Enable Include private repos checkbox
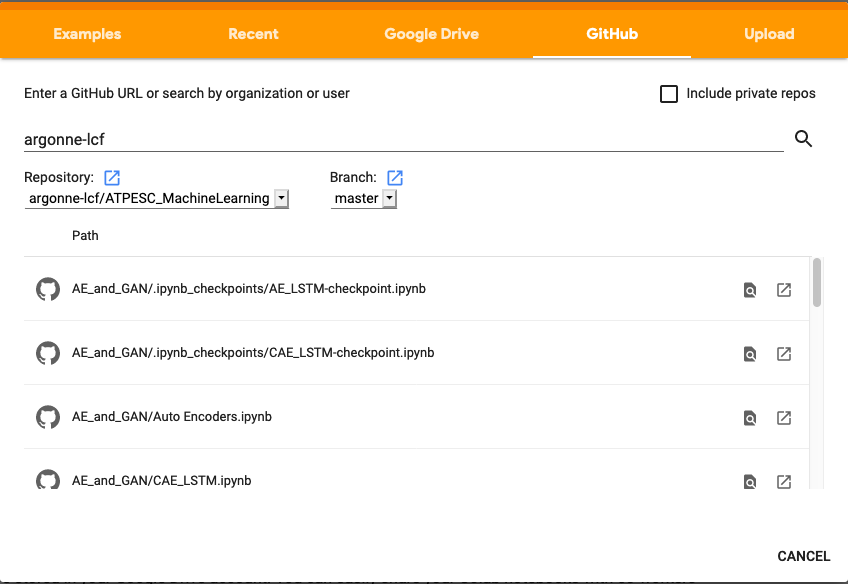Viewport: 848px width, 584px height. [x=669, y=94]
